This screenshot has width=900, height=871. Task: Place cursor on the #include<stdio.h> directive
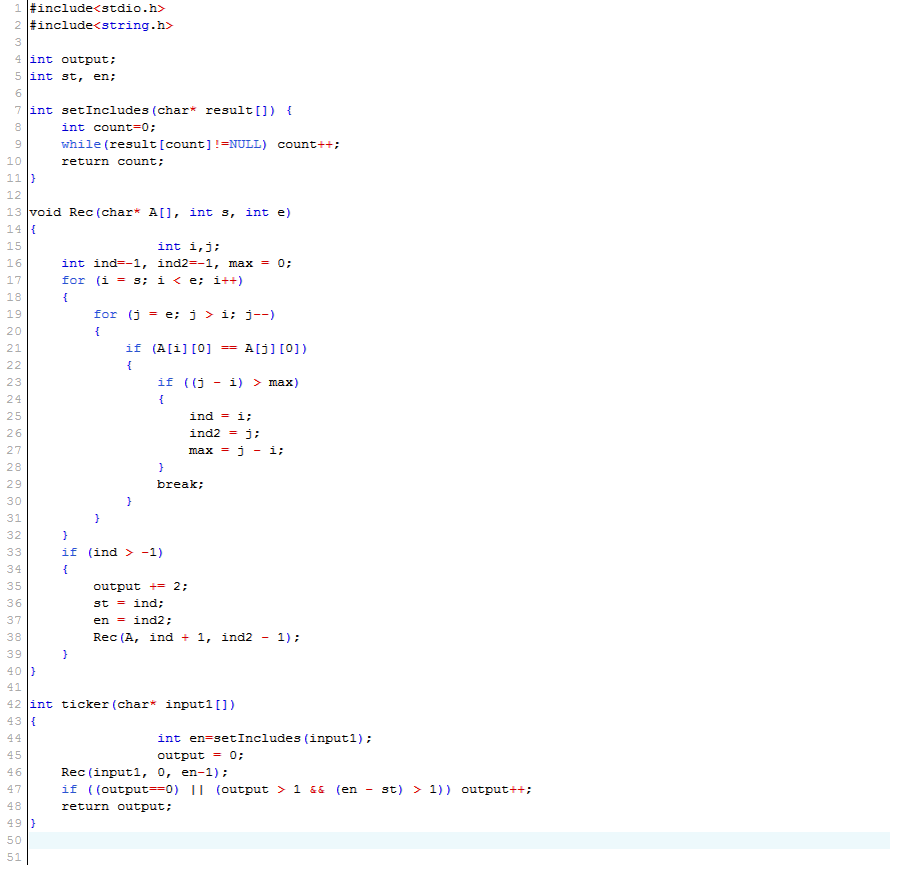(97, 8)
